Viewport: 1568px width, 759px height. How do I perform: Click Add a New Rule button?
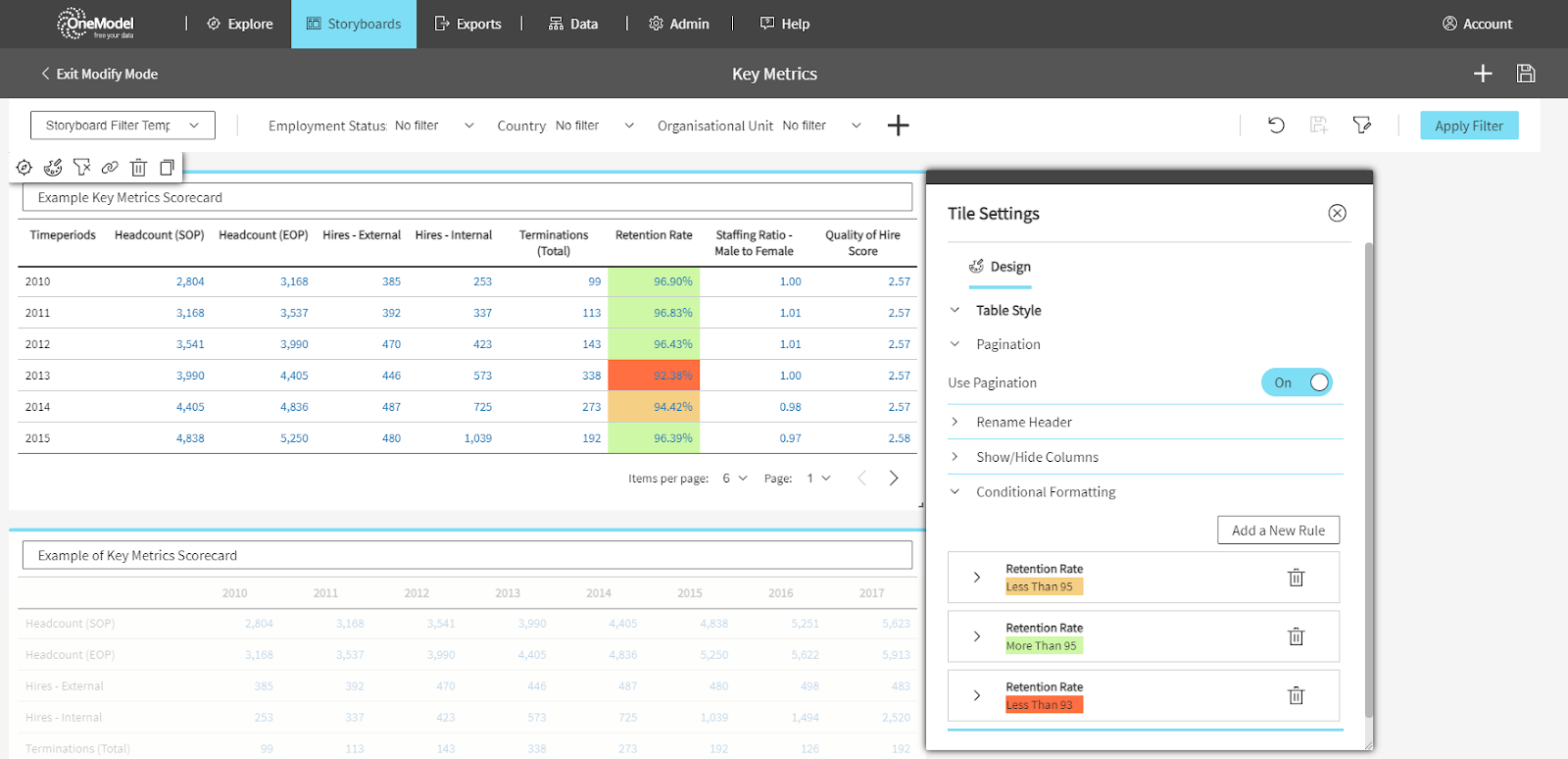click(1278, 531)
